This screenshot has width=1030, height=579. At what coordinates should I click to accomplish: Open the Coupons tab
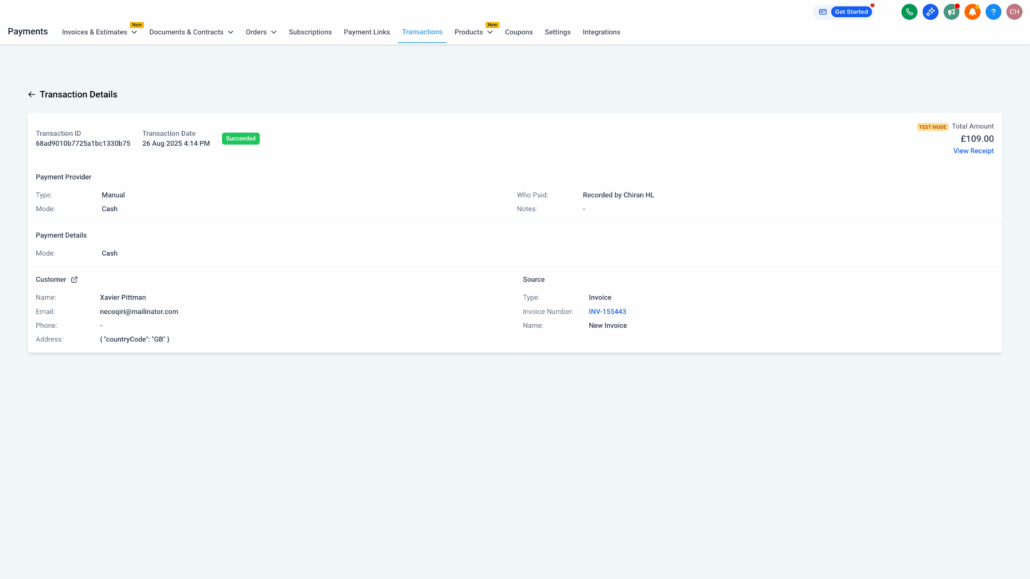point(518,32)
